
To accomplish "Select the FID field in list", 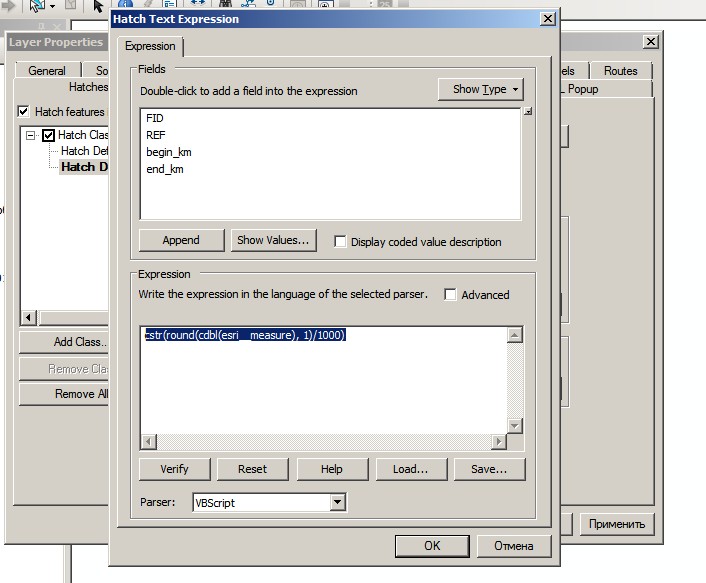I will click(154, 118).
